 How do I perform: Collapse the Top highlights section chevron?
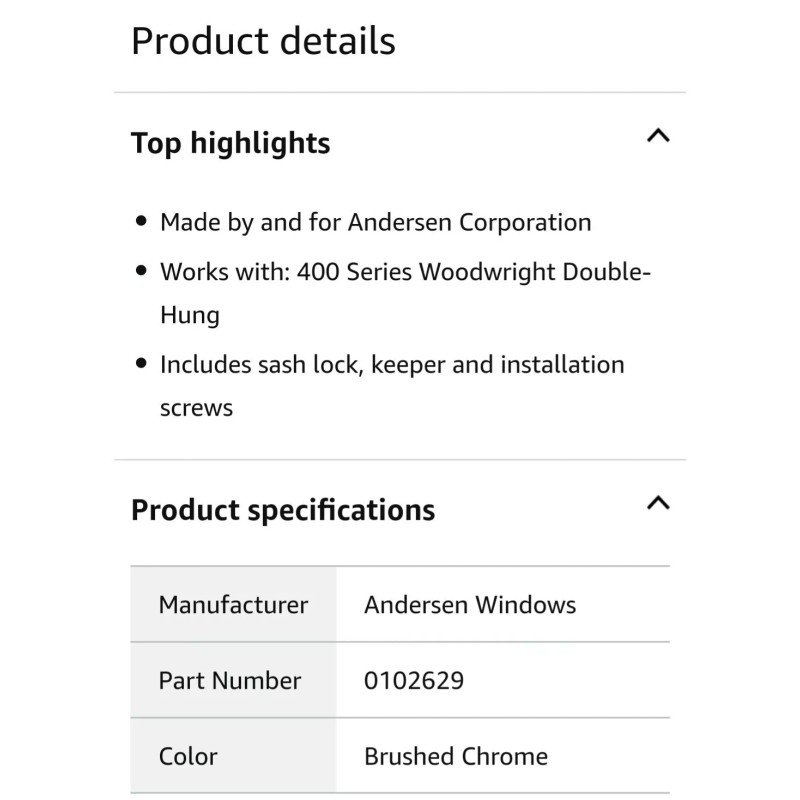coord(657,136)
